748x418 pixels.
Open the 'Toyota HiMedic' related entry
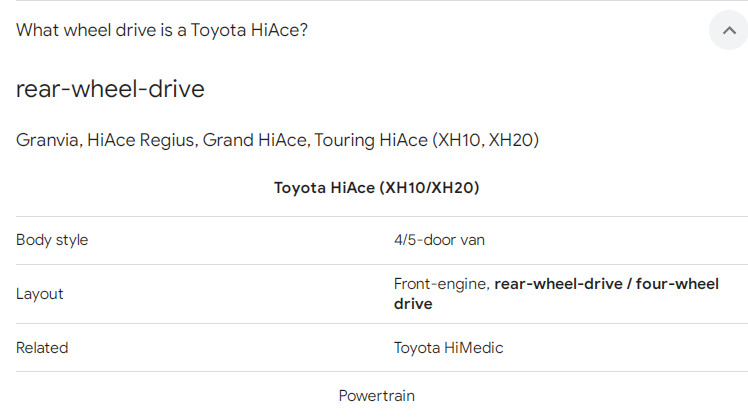click(448, 348)
